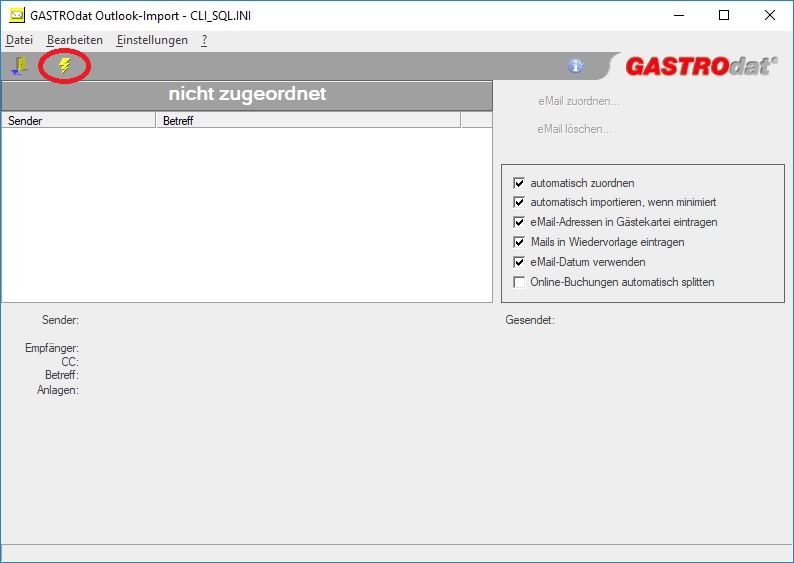Click the yellow lightning bolt import icon
Image resolution: width=794 pixels, height=563 pixels.
click(64, 65)
